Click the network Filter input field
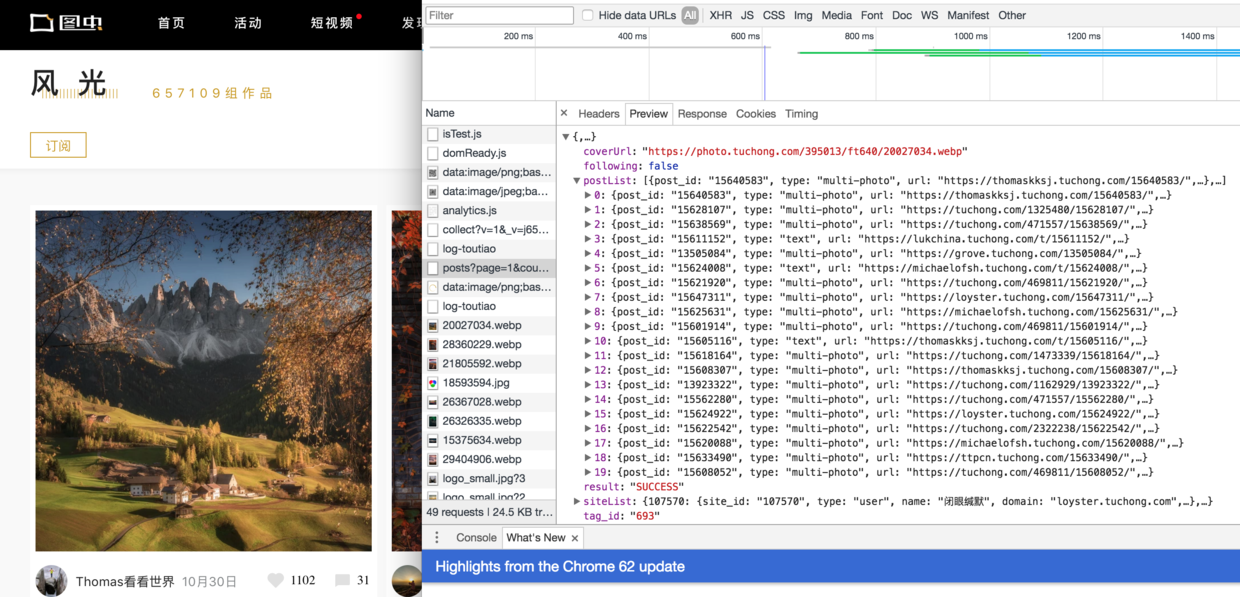The image size is (1240, 597). (499, 15)
